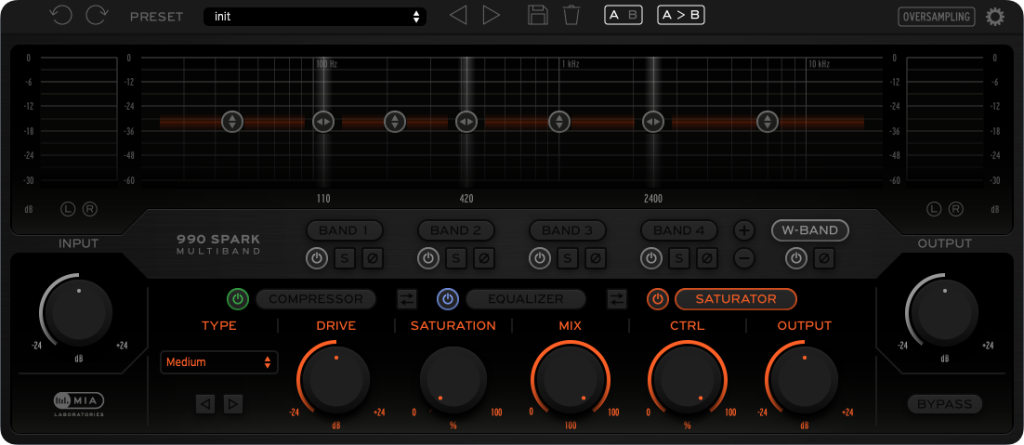1024x445 pixels.
Task: Copy A to B with A > B button
Action: click(x=680, y=16)
